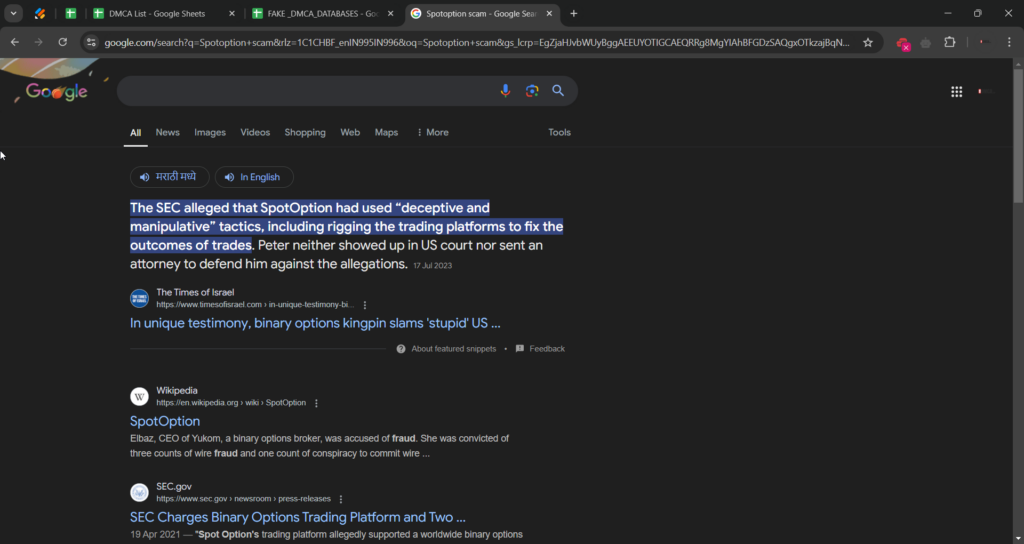Expand the More search filters menu
1024x544 pixels.
tap(432, 132)
